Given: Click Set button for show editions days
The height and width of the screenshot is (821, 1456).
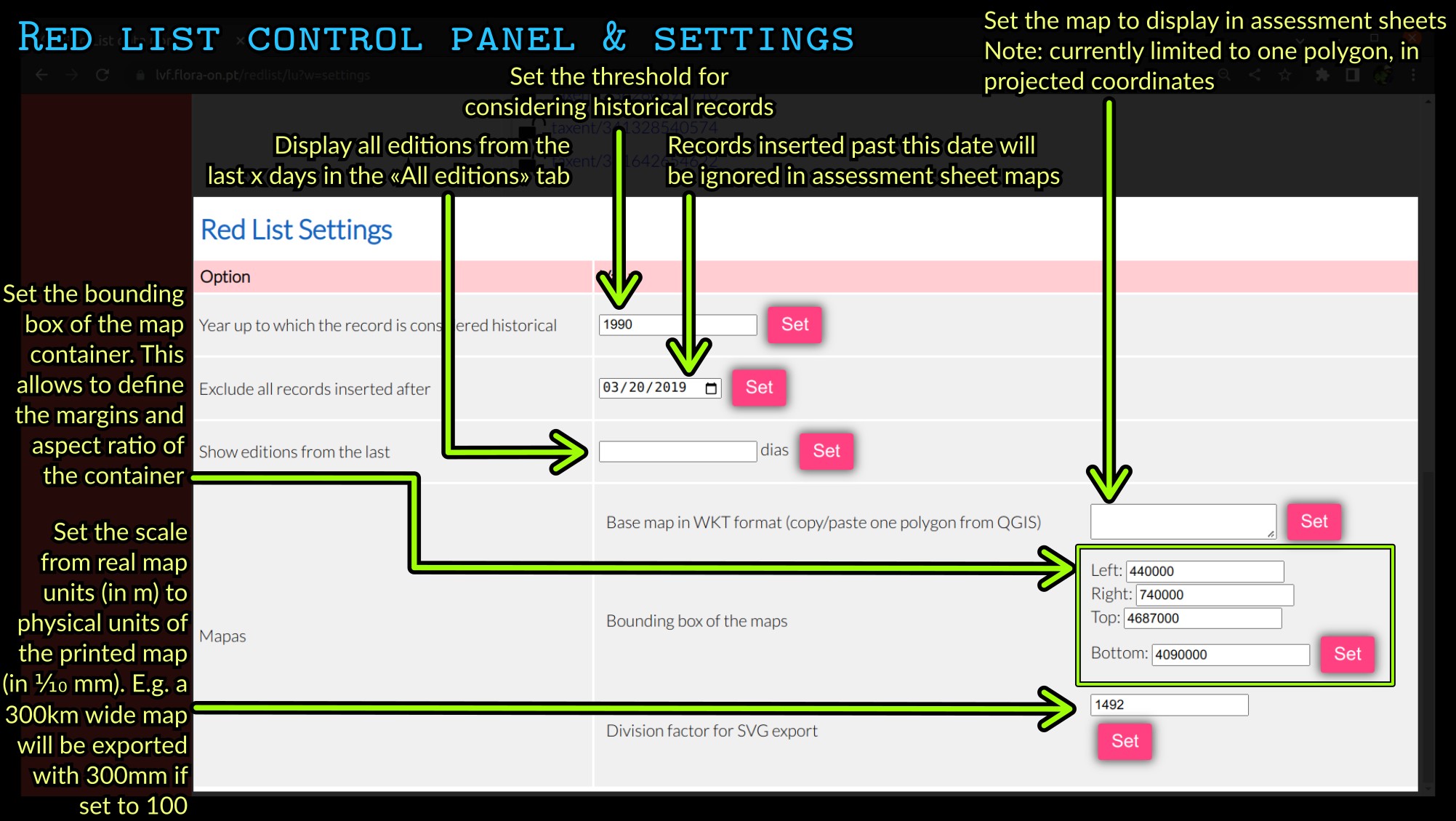Looking at the screenshot, I should [x=827, y=451].
